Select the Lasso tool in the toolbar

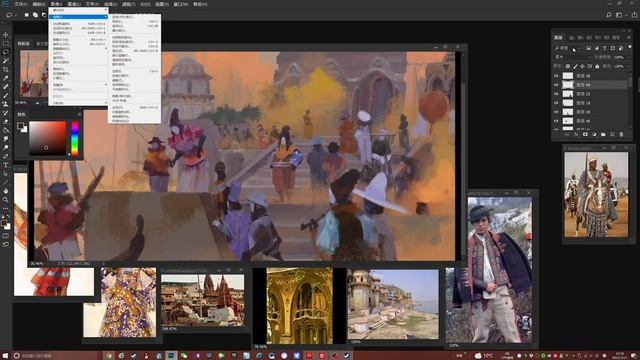pos(6,52)
